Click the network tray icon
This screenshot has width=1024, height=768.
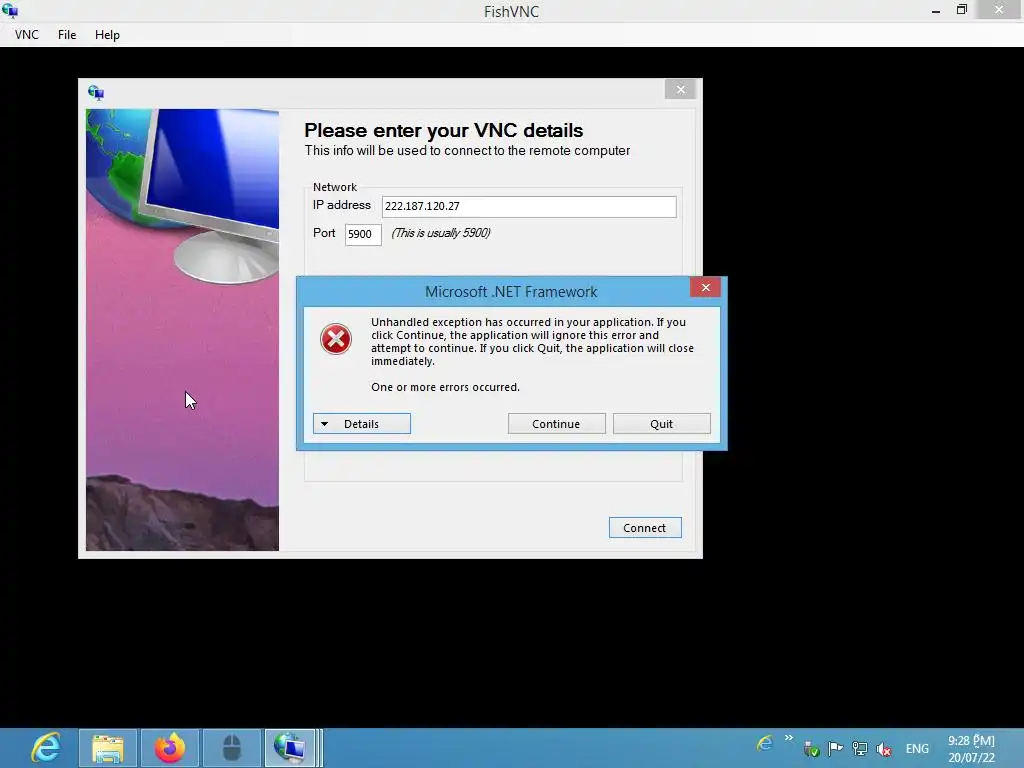coord(860,748)
